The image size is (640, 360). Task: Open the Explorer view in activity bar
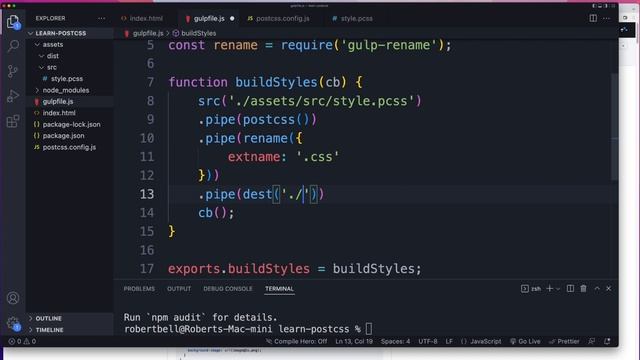[13, 22]
